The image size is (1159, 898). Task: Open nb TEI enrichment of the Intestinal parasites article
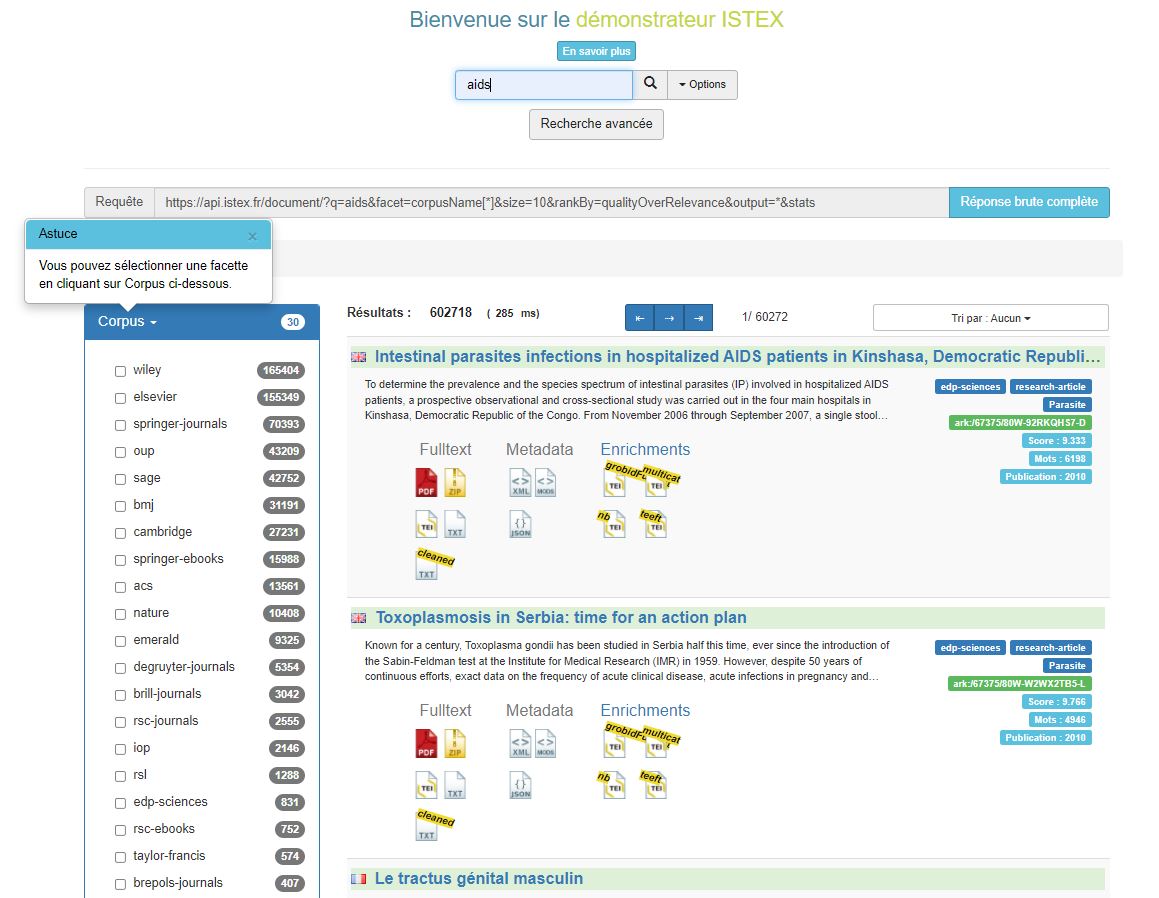point(614,524)
